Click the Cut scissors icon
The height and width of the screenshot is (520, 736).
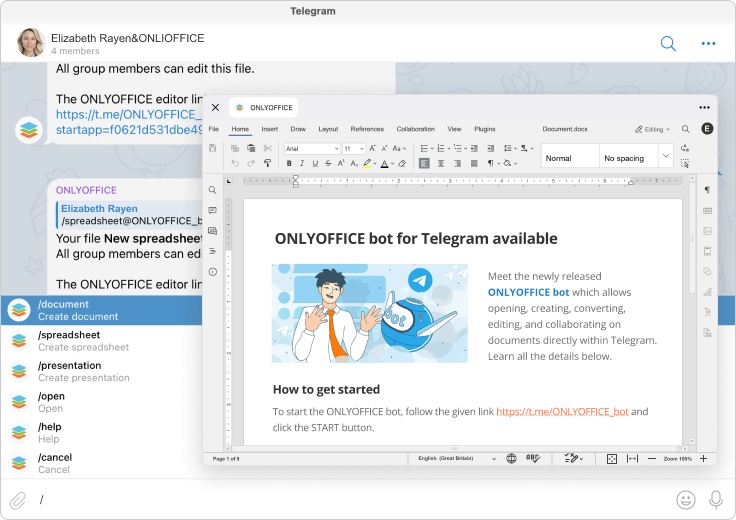pos(268,148)
